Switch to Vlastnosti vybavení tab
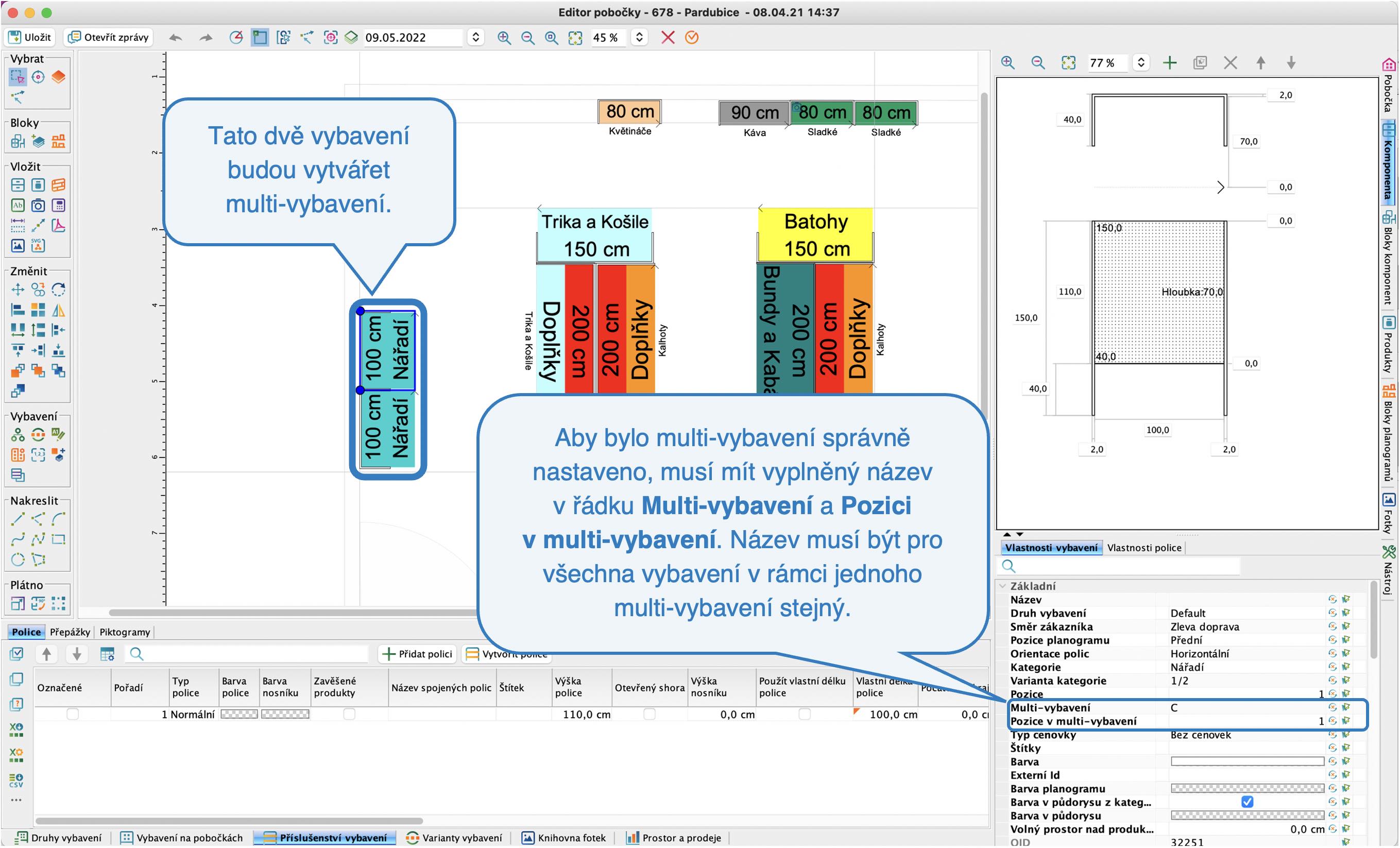1400x848 pixels. click(x=1051, y=548)
